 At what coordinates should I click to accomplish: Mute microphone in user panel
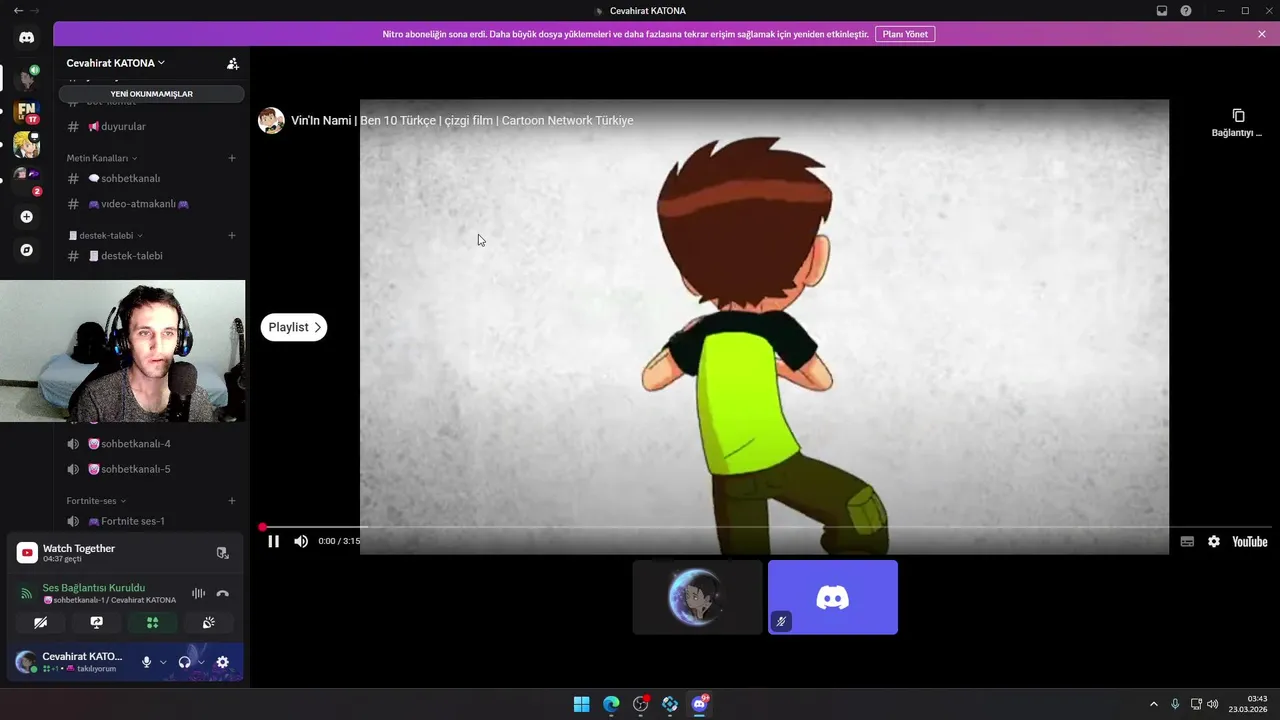tap(146, 662)
